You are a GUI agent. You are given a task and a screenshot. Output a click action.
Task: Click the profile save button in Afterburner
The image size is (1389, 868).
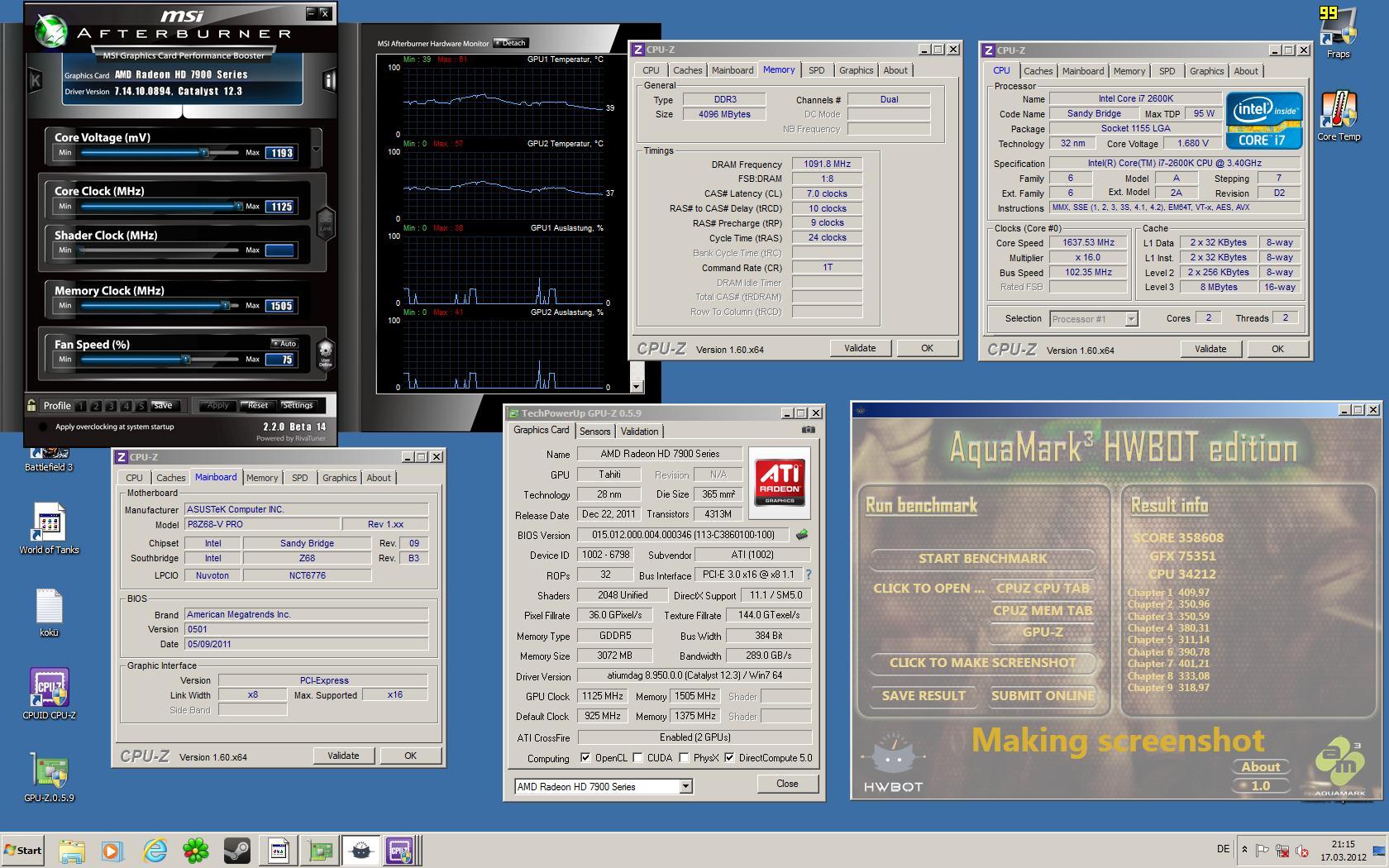click(163, 405)
